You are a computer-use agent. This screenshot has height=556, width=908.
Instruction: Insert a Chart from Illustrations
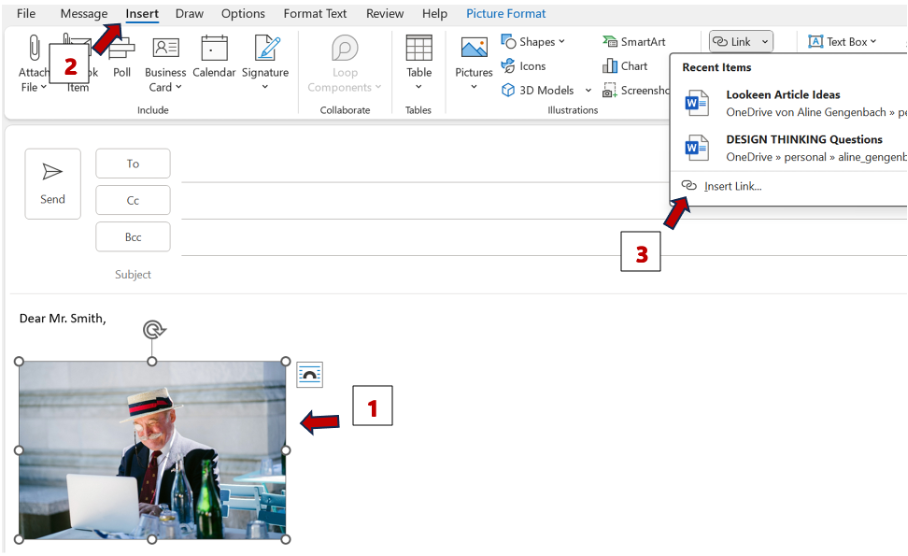(625, 66)
